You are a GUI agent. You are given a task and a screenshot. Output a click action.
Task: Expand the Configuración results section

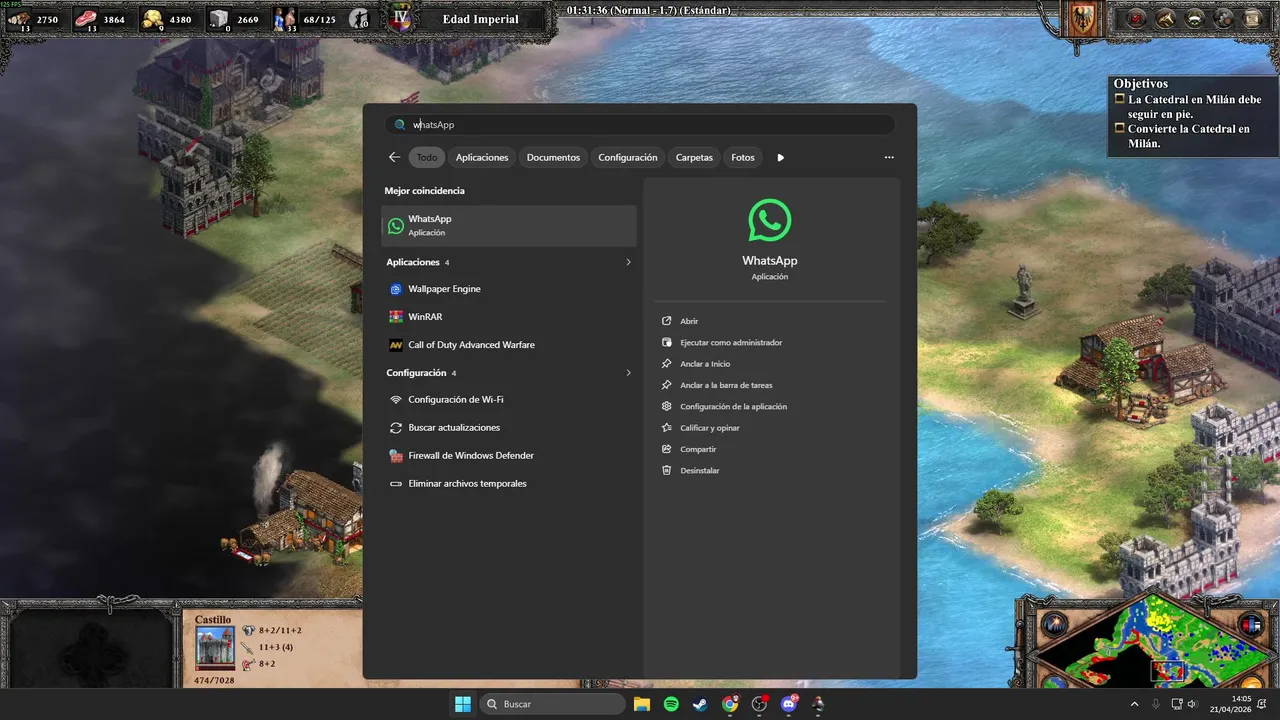point(628,373)
